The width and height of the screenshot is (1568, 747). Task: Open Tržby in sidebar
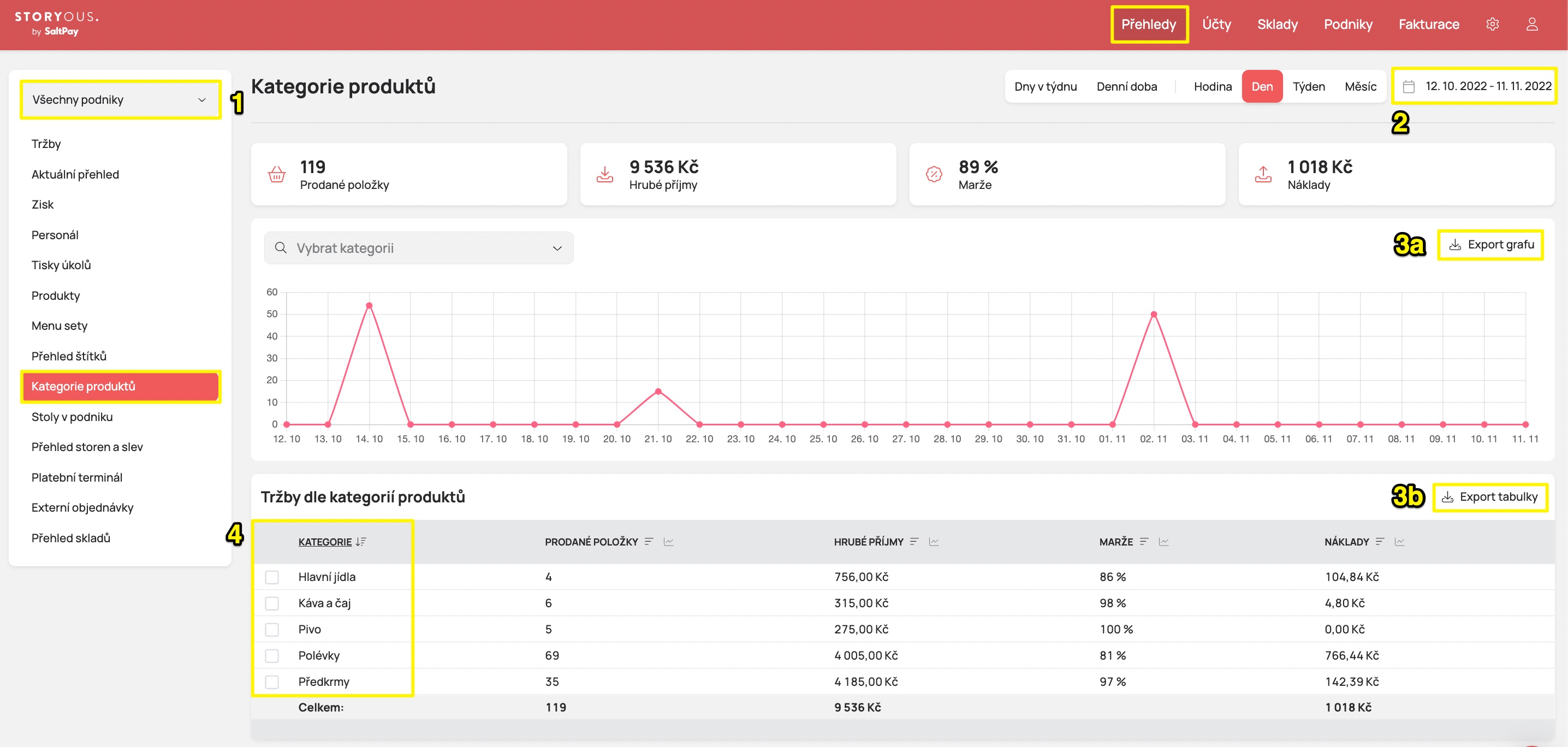pos(46,144)
